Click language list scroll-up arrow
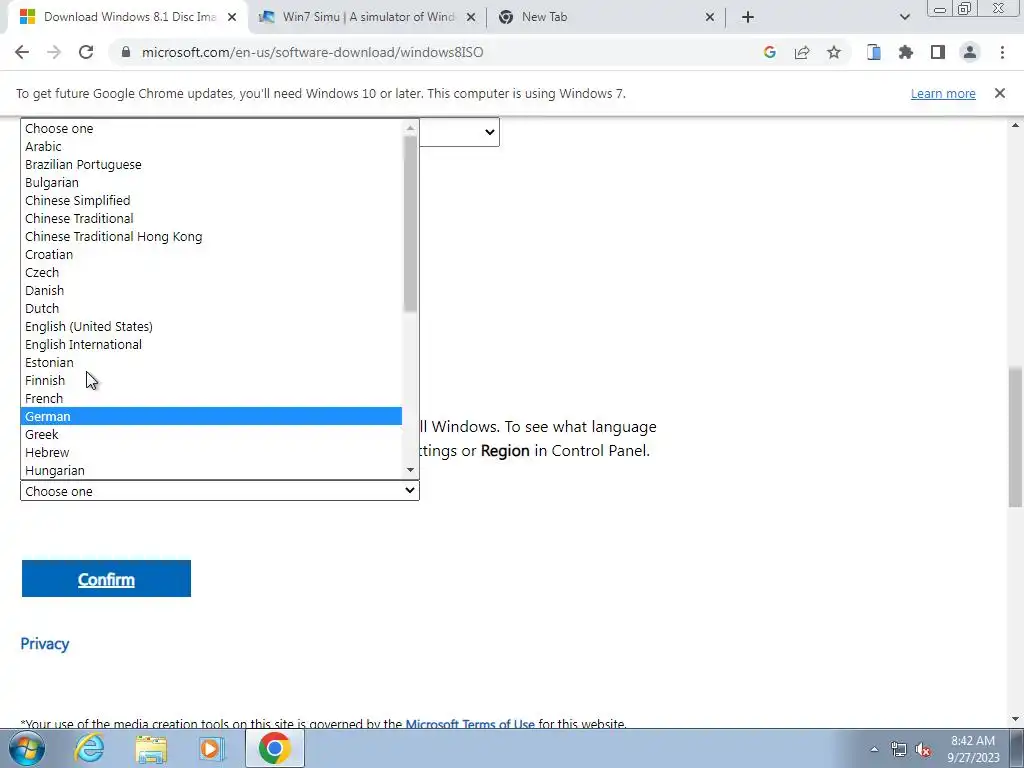This screenshot has height=768, width=1024. click(x=410, y=127)
